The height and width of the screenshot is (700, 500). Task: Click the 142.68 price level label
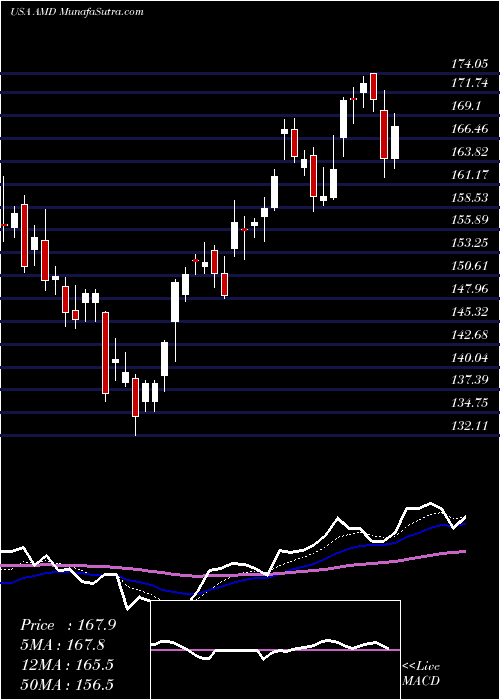(x=470, y=335)
